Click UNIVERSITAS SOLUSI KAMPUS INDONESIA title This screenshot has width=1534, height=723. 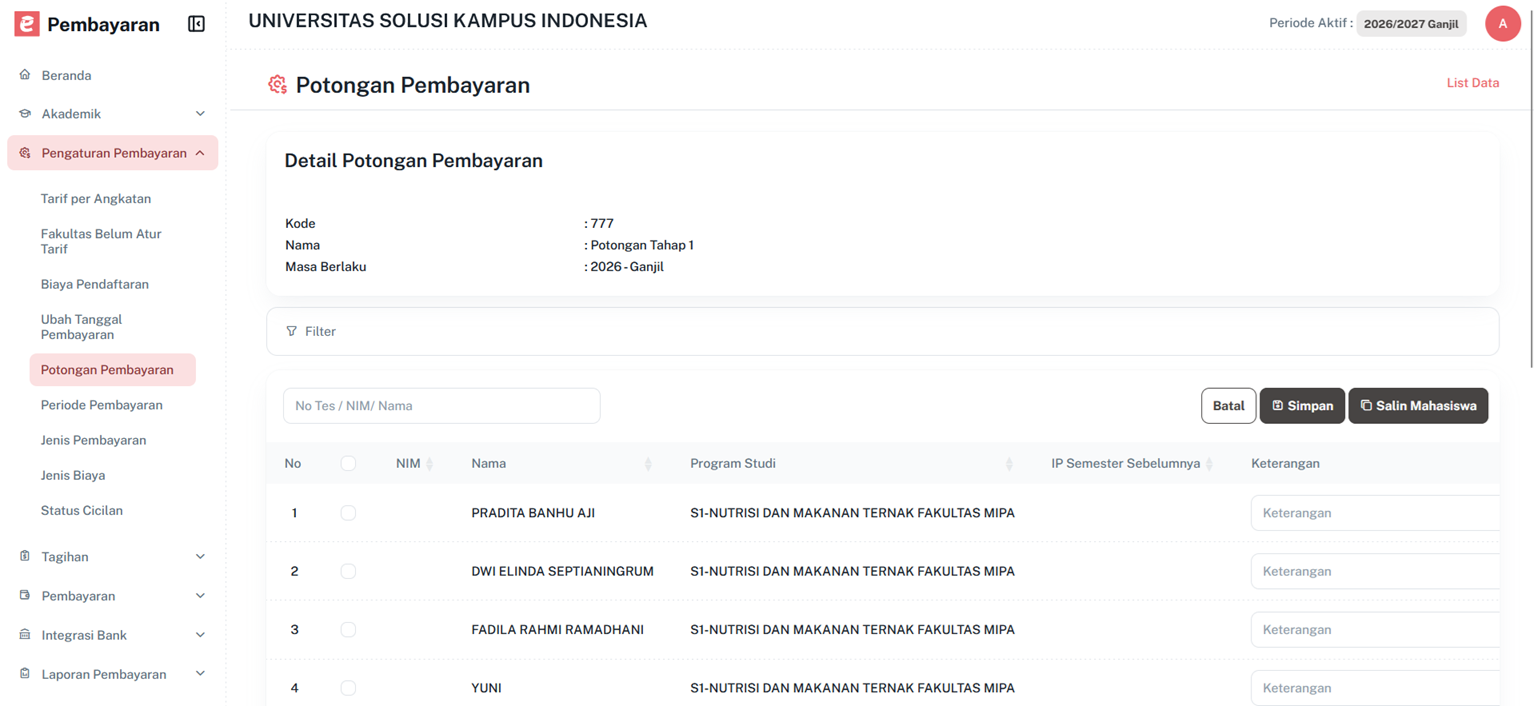tap(447, 21)
